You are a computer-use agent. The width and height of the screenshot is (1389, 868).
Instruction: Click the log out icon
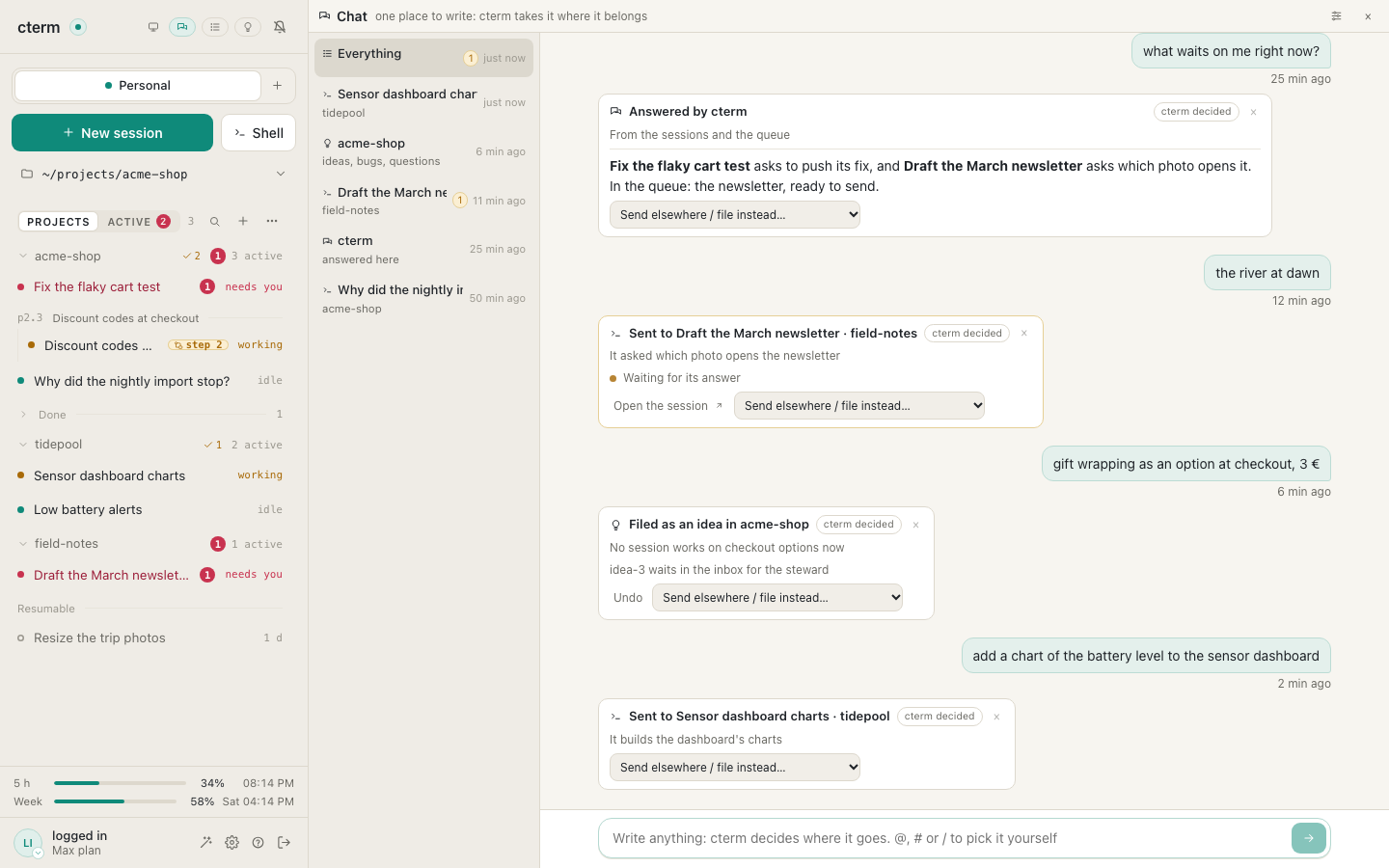coord(284,843)
